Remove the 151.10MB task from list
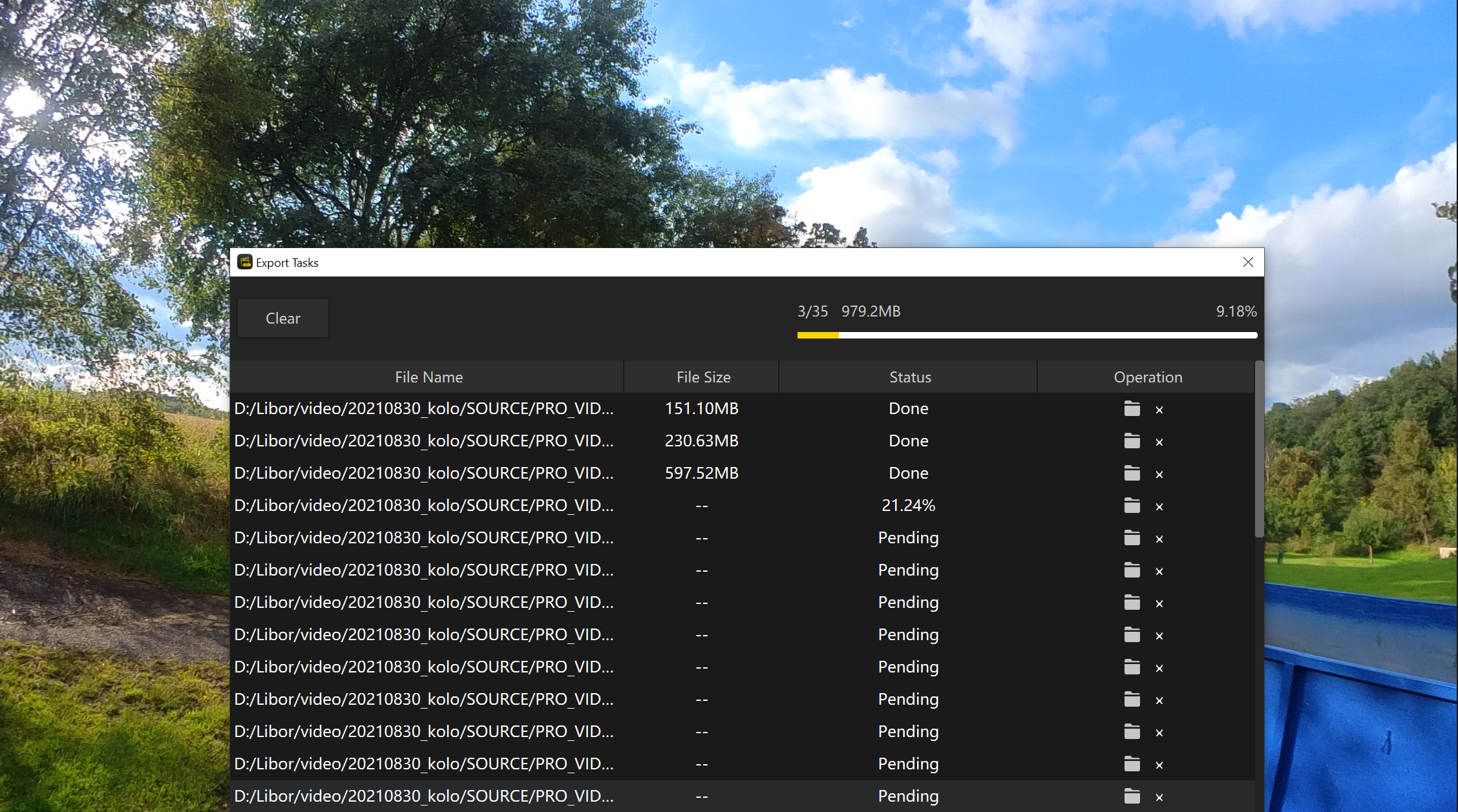 (x=1159, y=410)
